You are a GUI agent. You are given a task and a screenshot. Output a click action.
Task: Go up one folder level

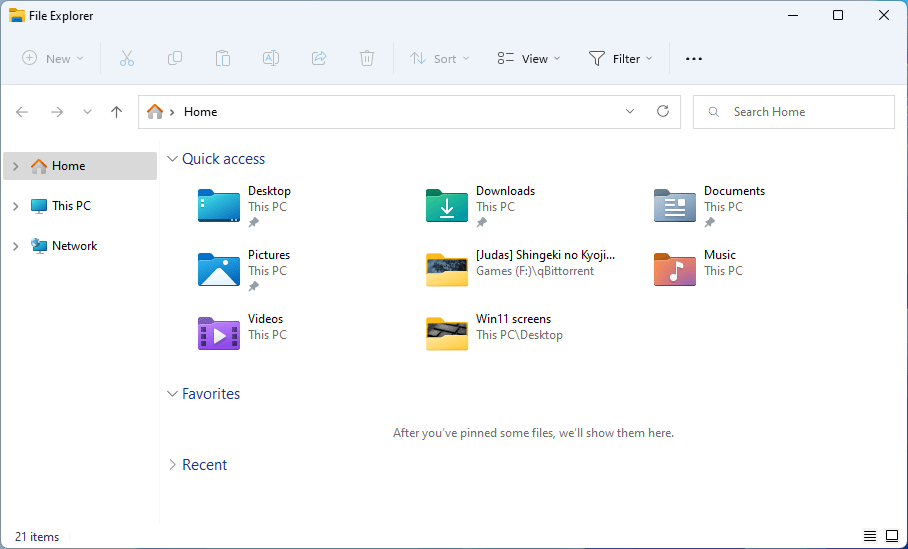tap(116, 112)
